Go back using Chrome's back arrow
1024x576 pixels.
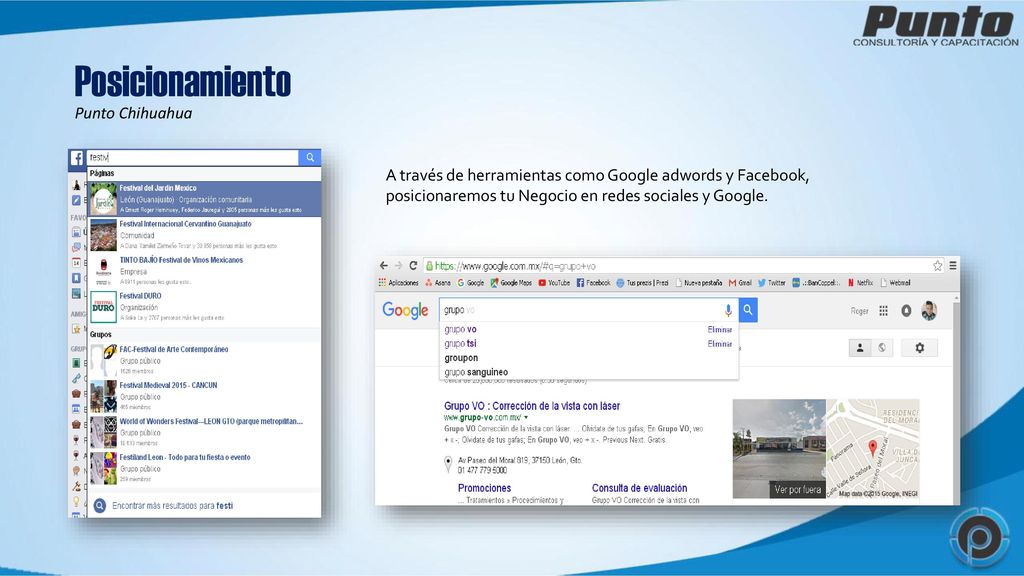[x=383, y=266]
